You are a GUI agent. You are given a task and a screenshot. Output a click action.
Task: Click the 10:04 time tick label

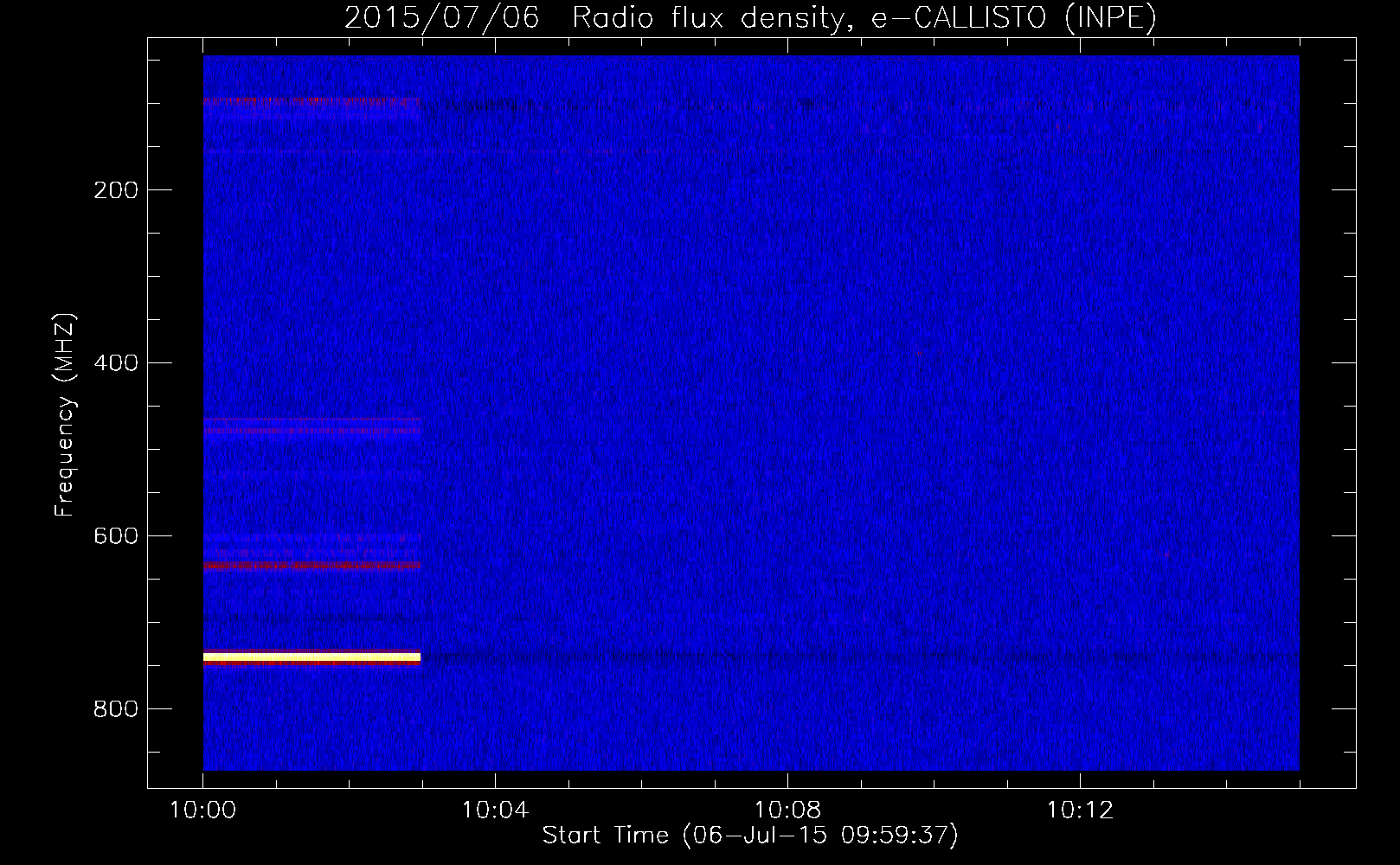click(495, 811)
